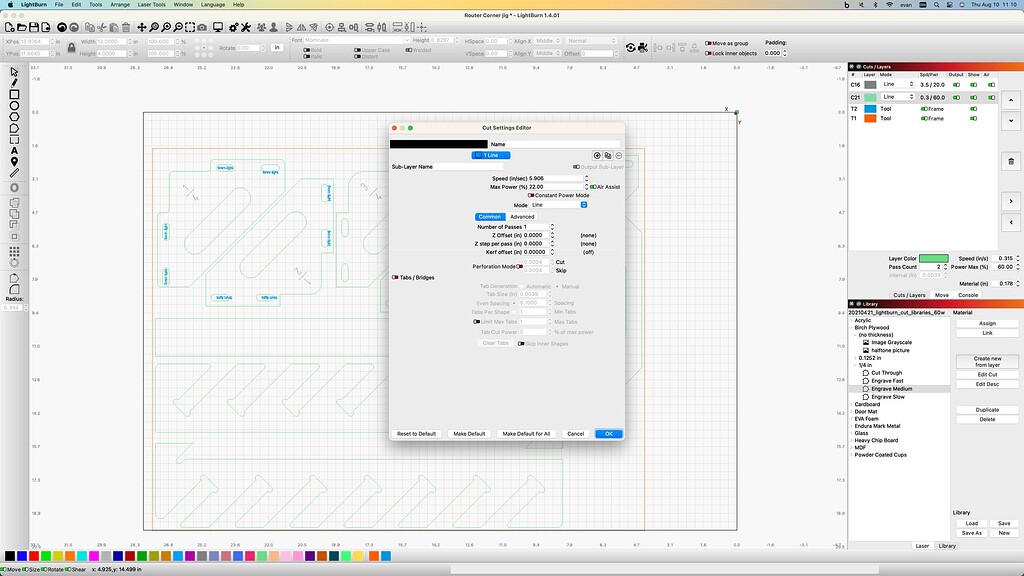1024x576 pixels.
Task: Open the camera capture icon in toolbar
Action: pos(202,27)
